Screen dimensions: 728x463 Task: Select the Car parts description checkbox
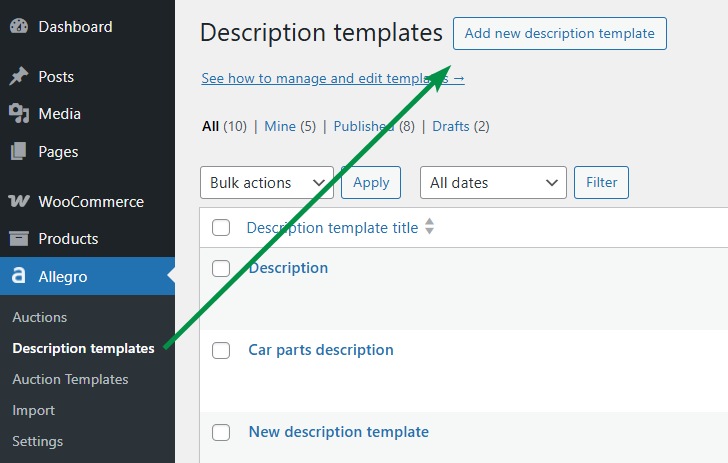pyautogui.click(x=221, y=351)
